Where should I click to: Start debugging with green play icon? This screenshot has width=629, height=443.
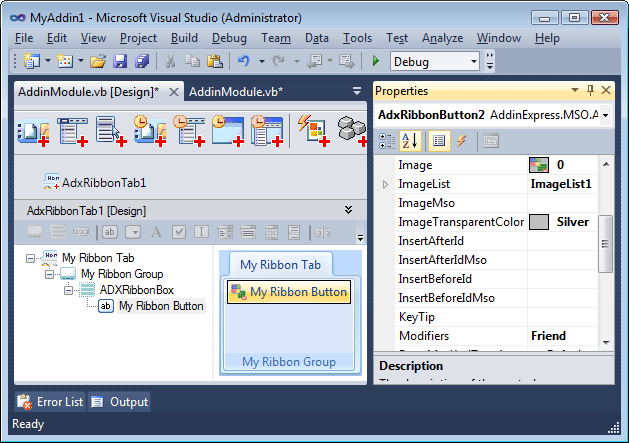coord(376,61)
